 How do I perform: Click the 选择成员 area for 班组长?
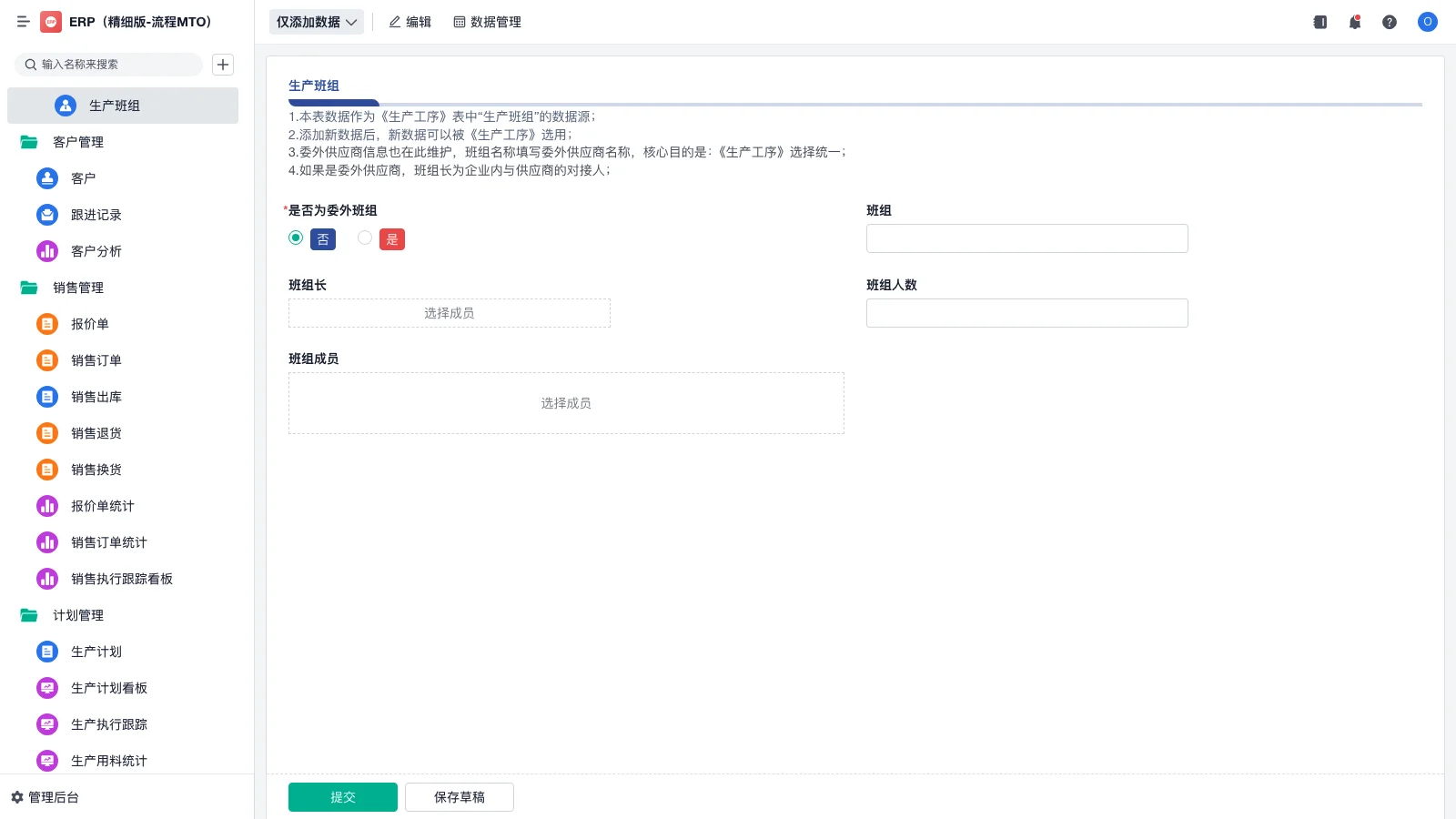click(x=449, y=312)
